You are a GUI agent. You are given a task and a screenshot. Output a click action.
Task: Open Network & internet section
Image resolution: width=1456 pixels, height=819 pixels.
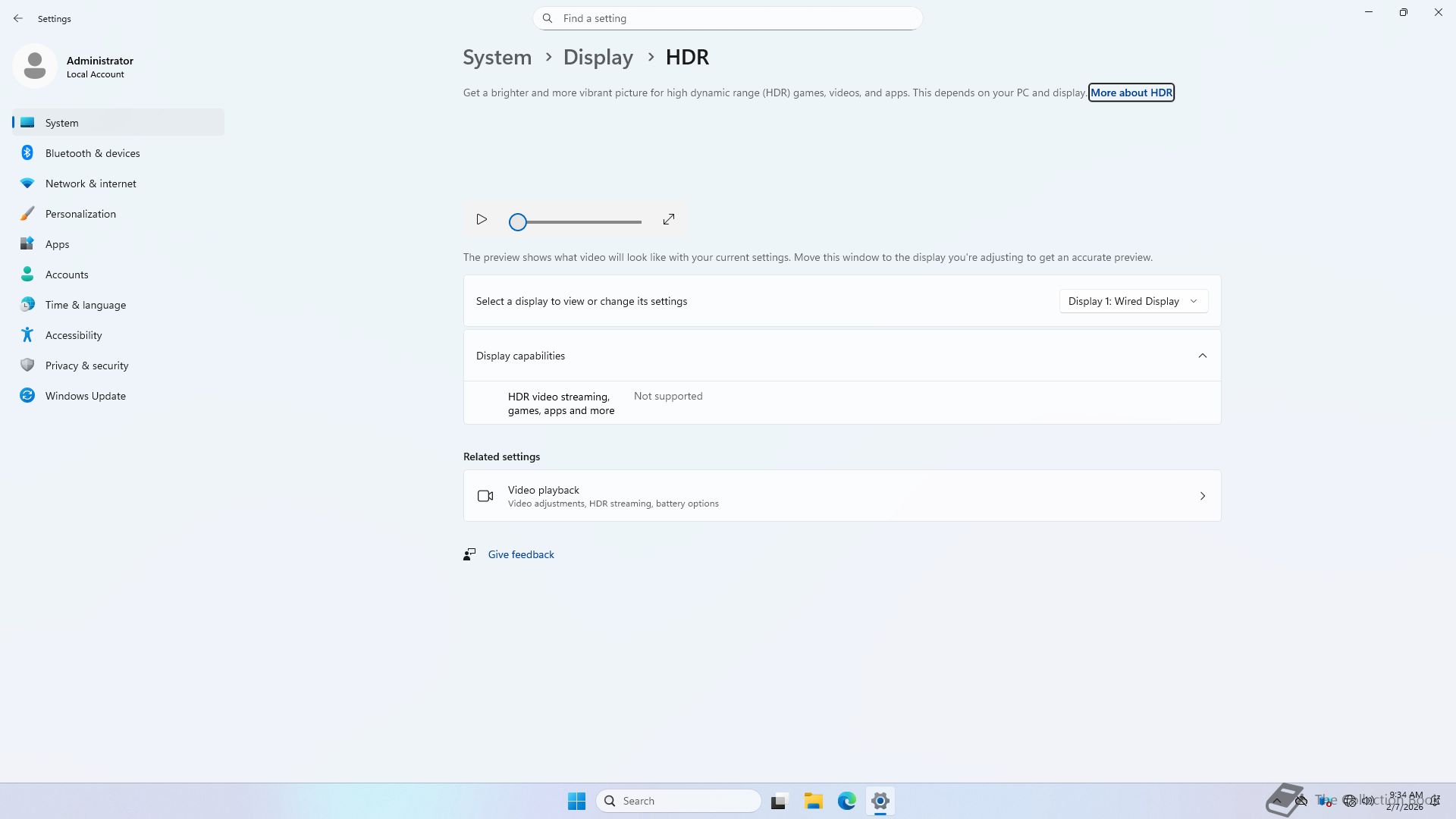pyautogui.click(x=90, y=184)
